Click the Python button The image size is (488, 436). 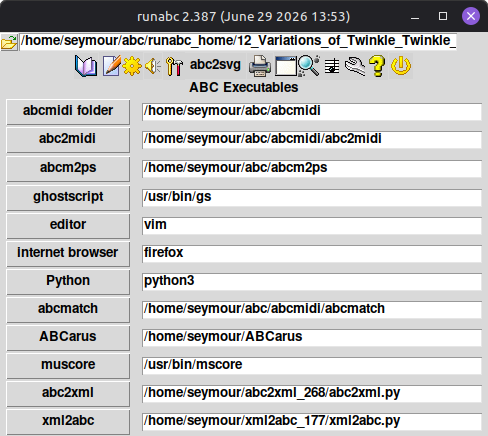click(x=68, y=282)
